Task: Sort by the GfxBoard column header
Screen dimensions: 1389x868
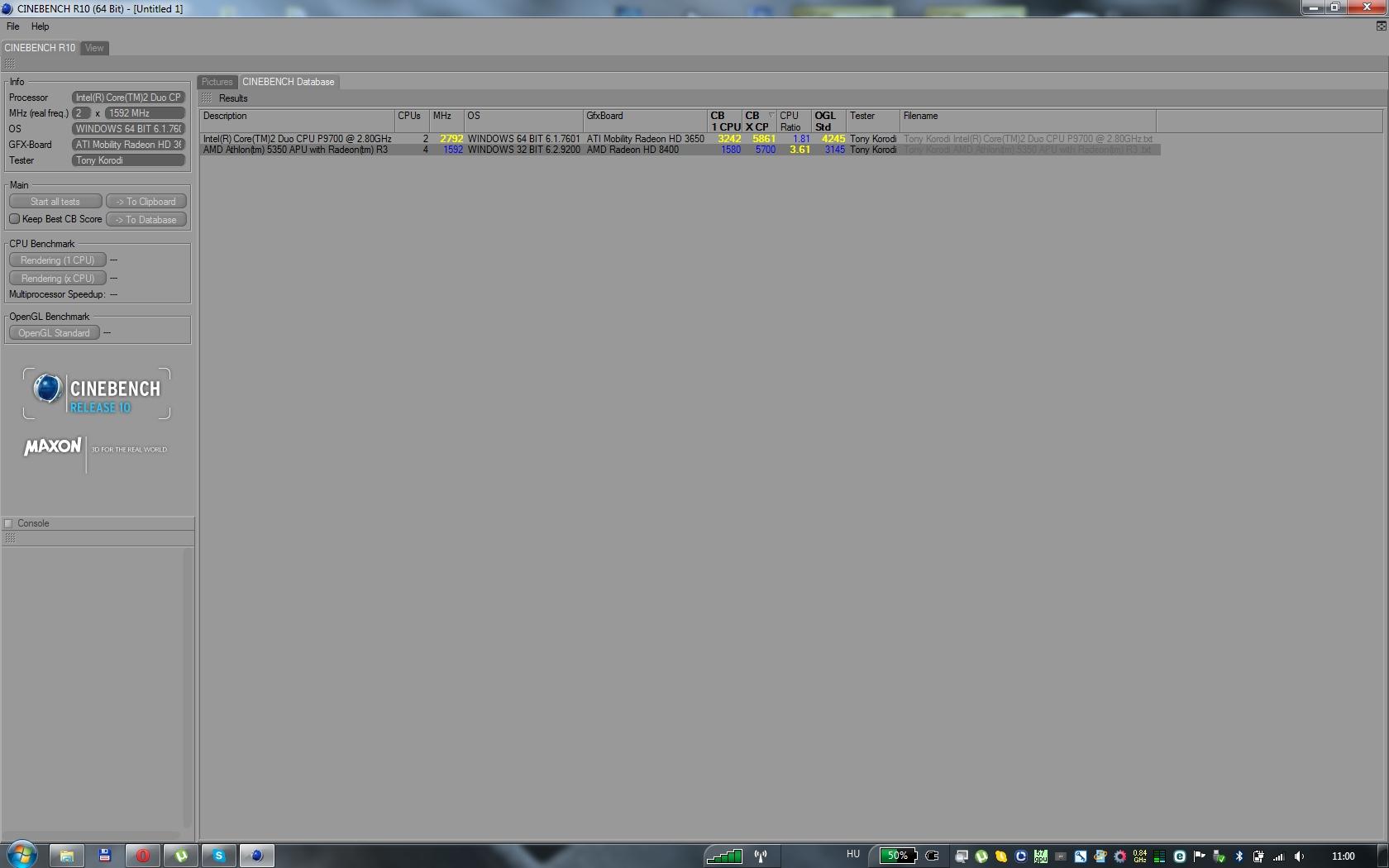Action: tap(645, 121)
